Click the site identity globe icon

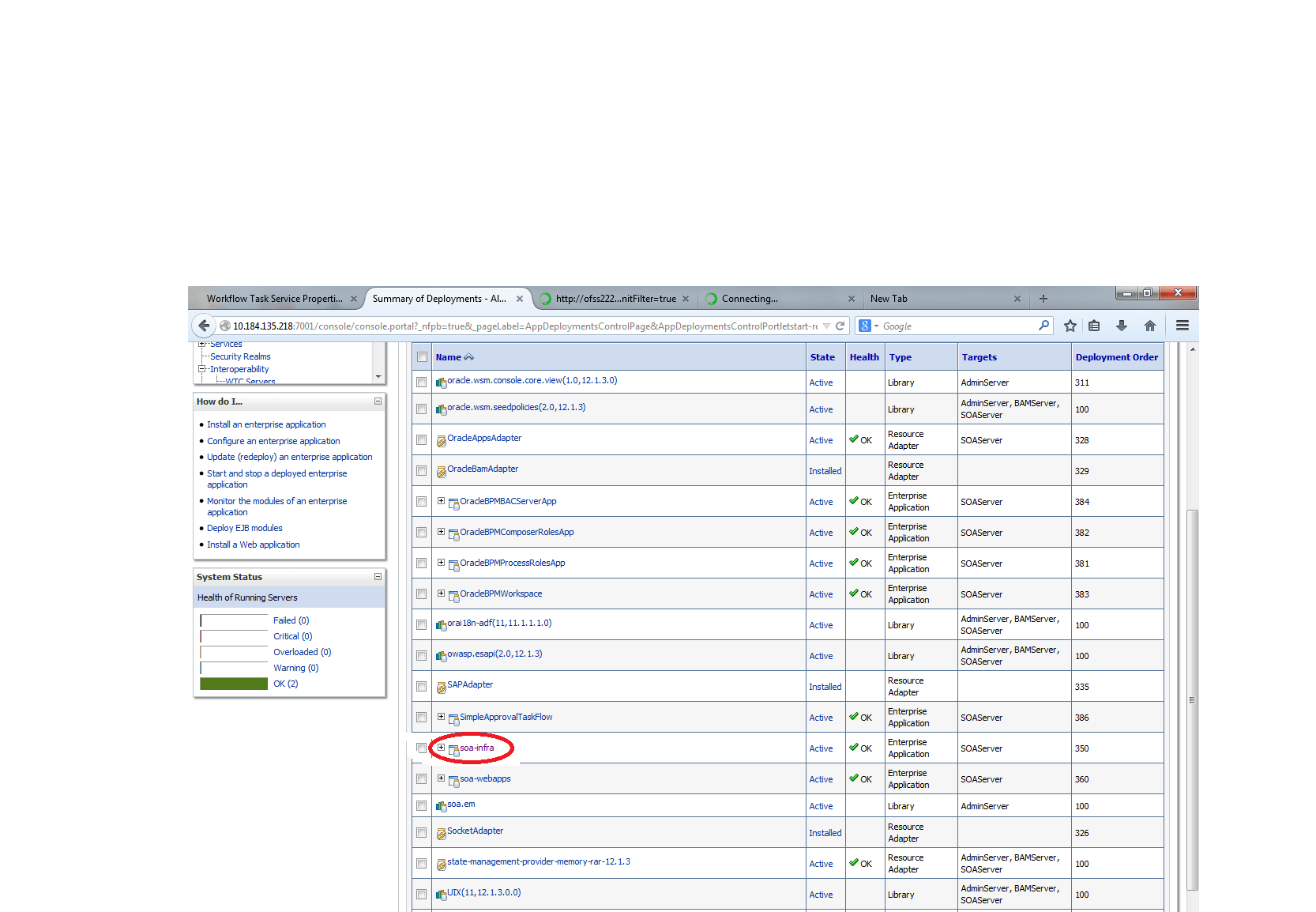coord(225,326)
